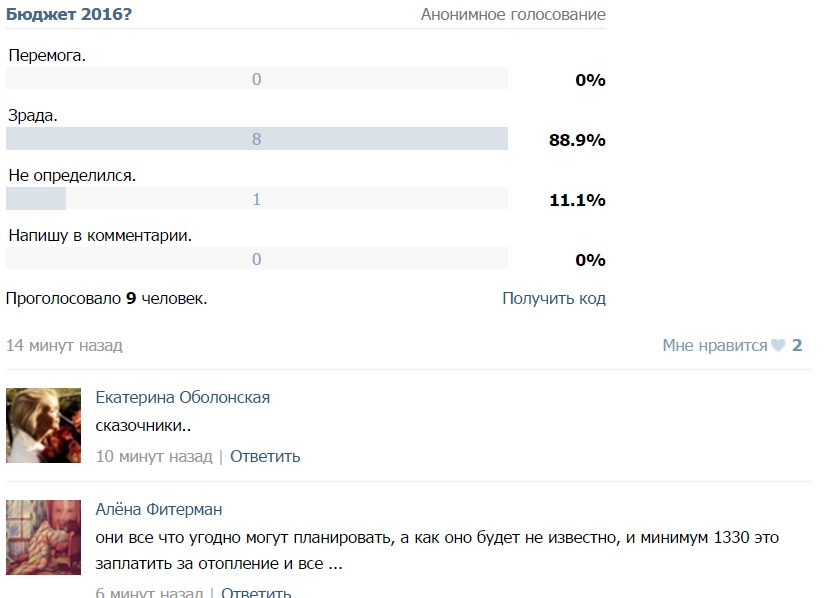
Task: Click the Анонимное голосование label
Action: 513,14
